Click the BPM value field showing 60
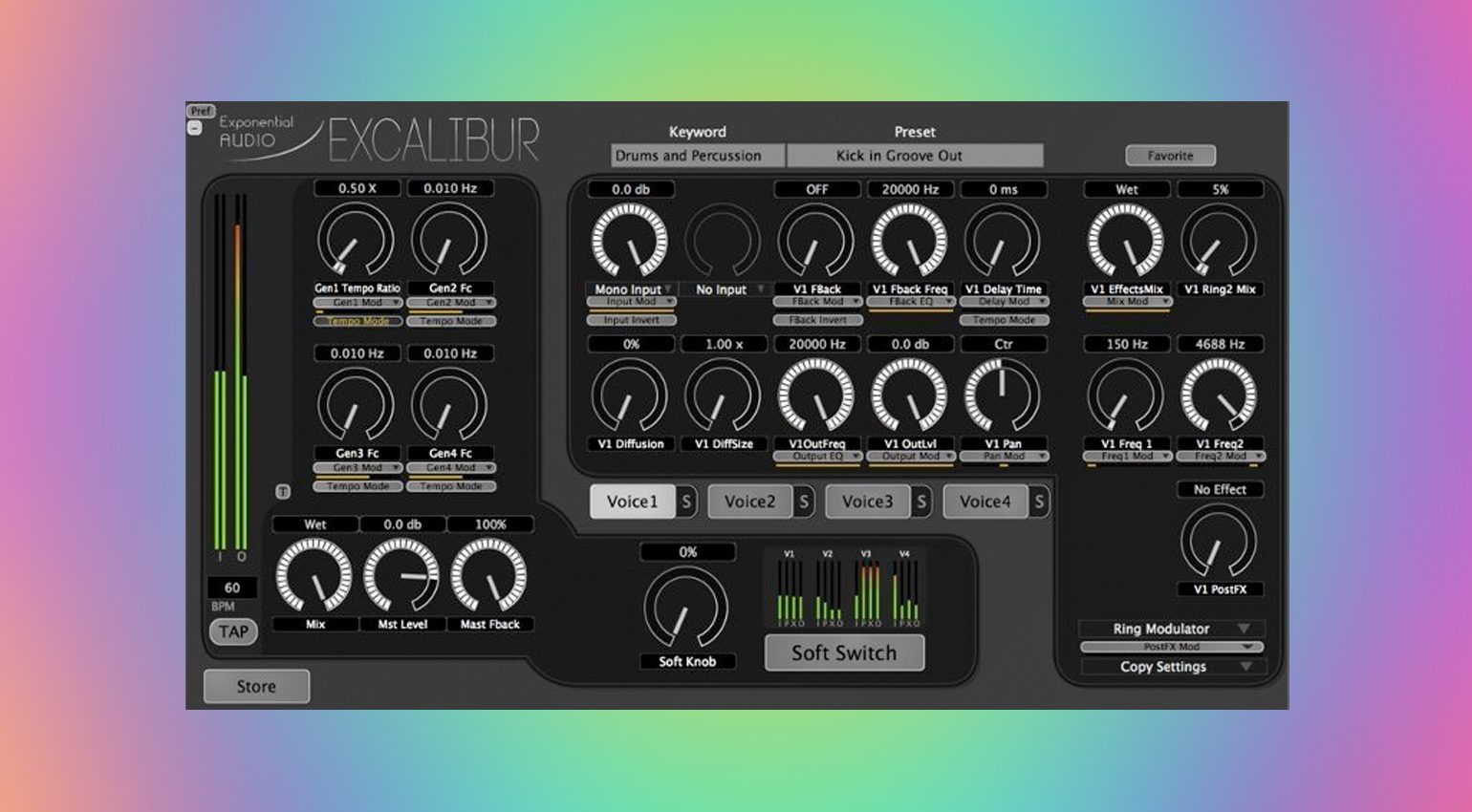The image size is (1472, 812). 232,588
